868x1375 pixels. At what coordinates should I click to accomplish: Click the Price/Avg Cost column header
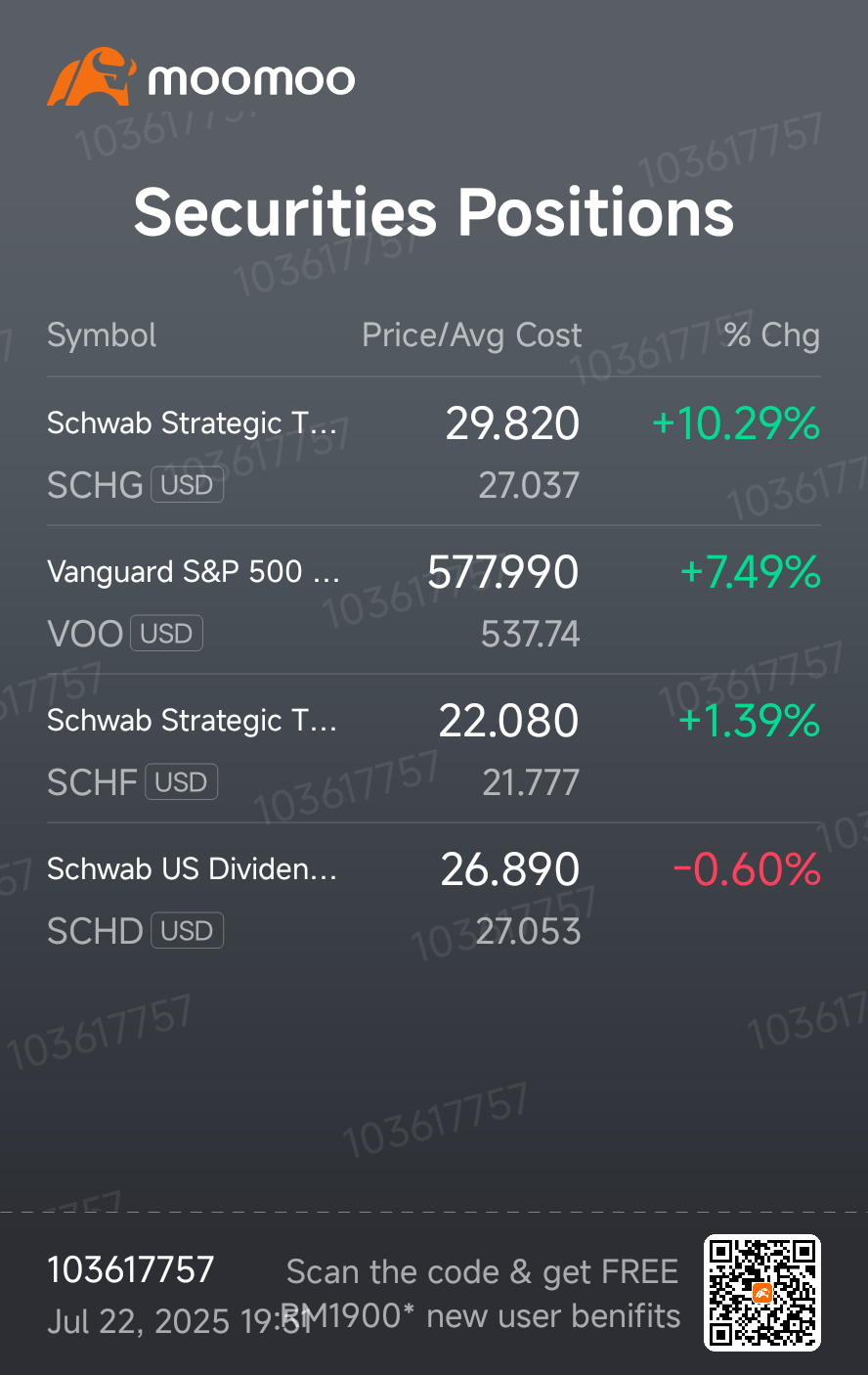[x=472, y=335]
